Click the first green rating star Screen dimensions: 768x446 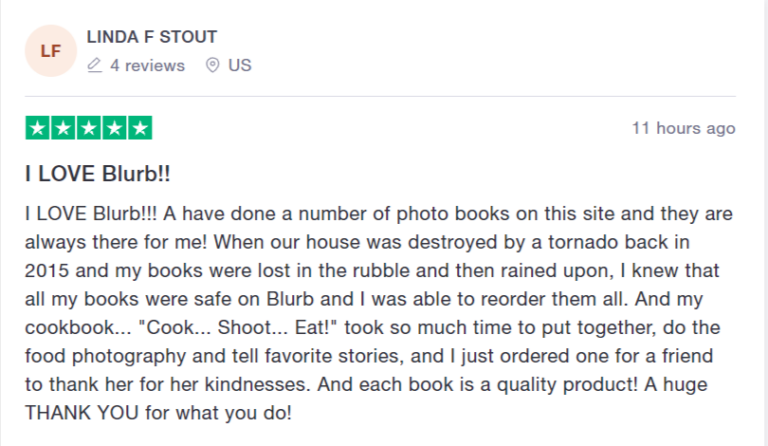tap(38, 128)
